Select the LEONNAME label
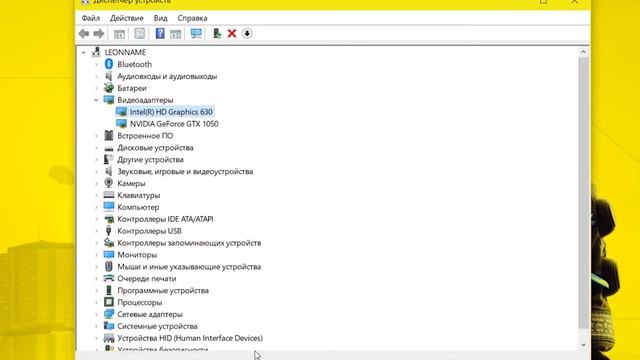 pos(125,52)
